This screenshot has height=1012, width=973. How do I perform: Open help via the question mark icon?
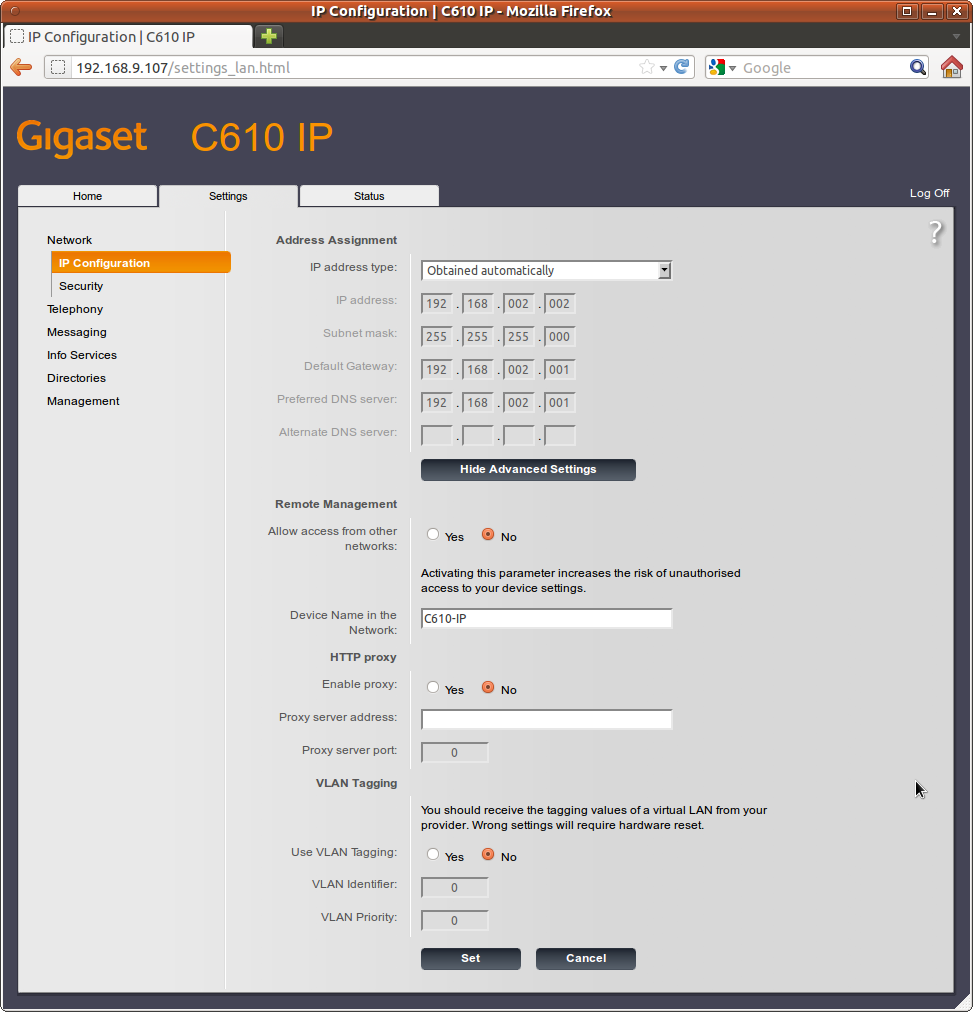[x=935, y=233]
